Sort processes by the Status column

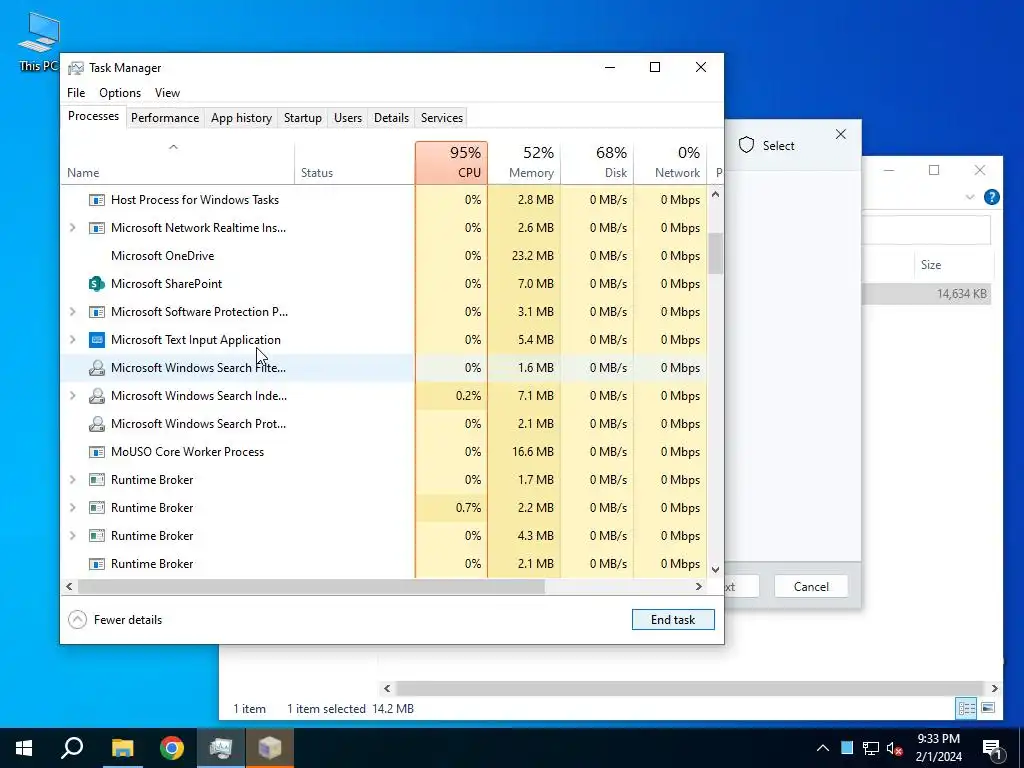click(x=355, y=162)
